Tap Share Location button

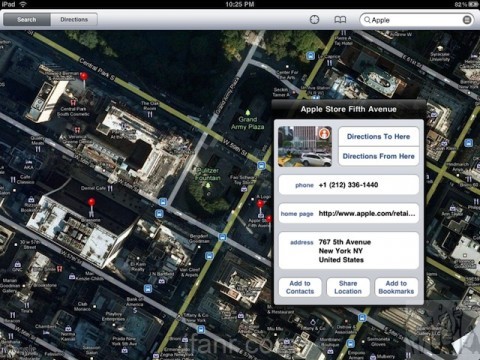348,287
